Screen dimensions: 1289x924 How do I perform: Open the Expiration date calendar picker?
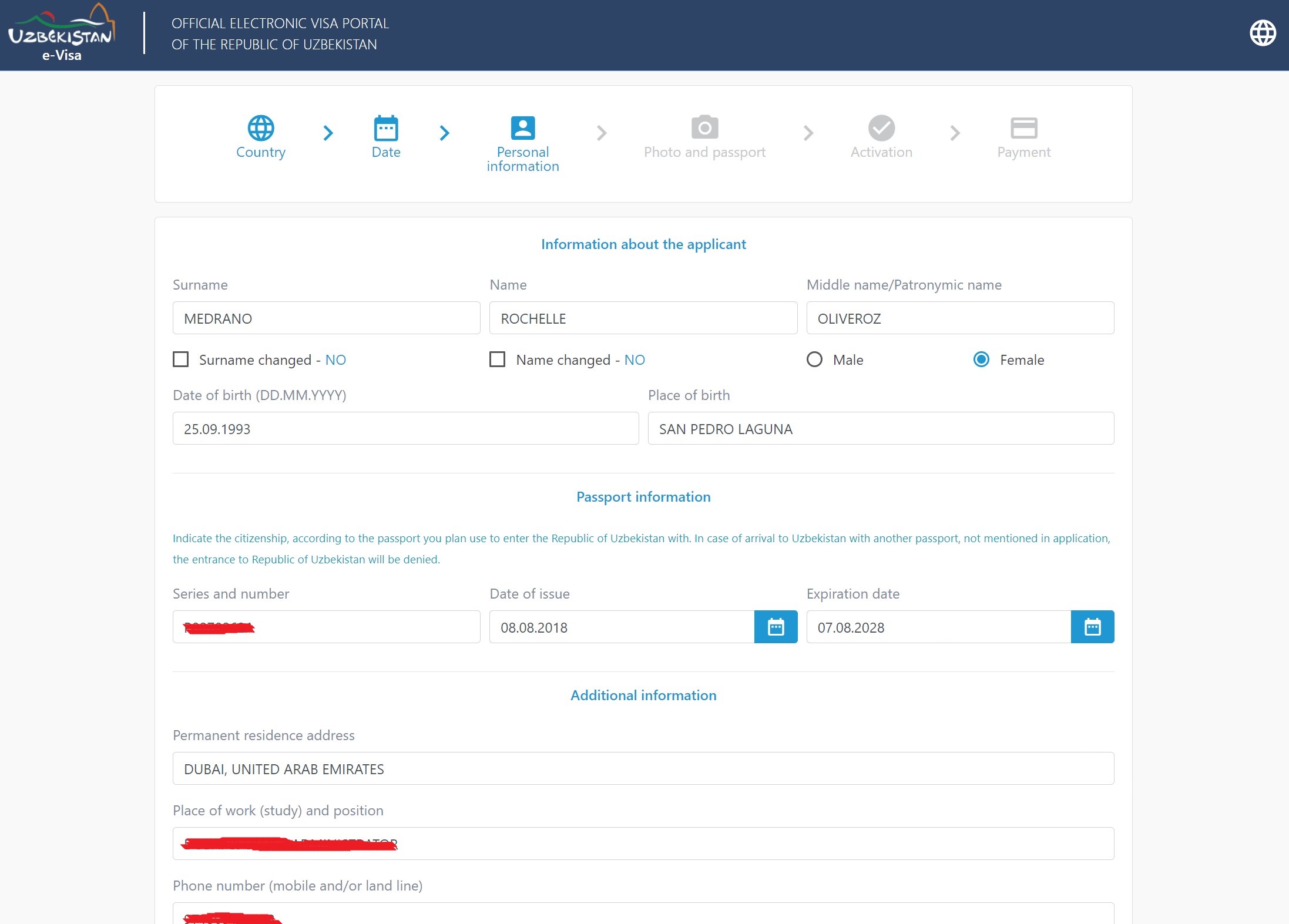tap(1092, 627)
